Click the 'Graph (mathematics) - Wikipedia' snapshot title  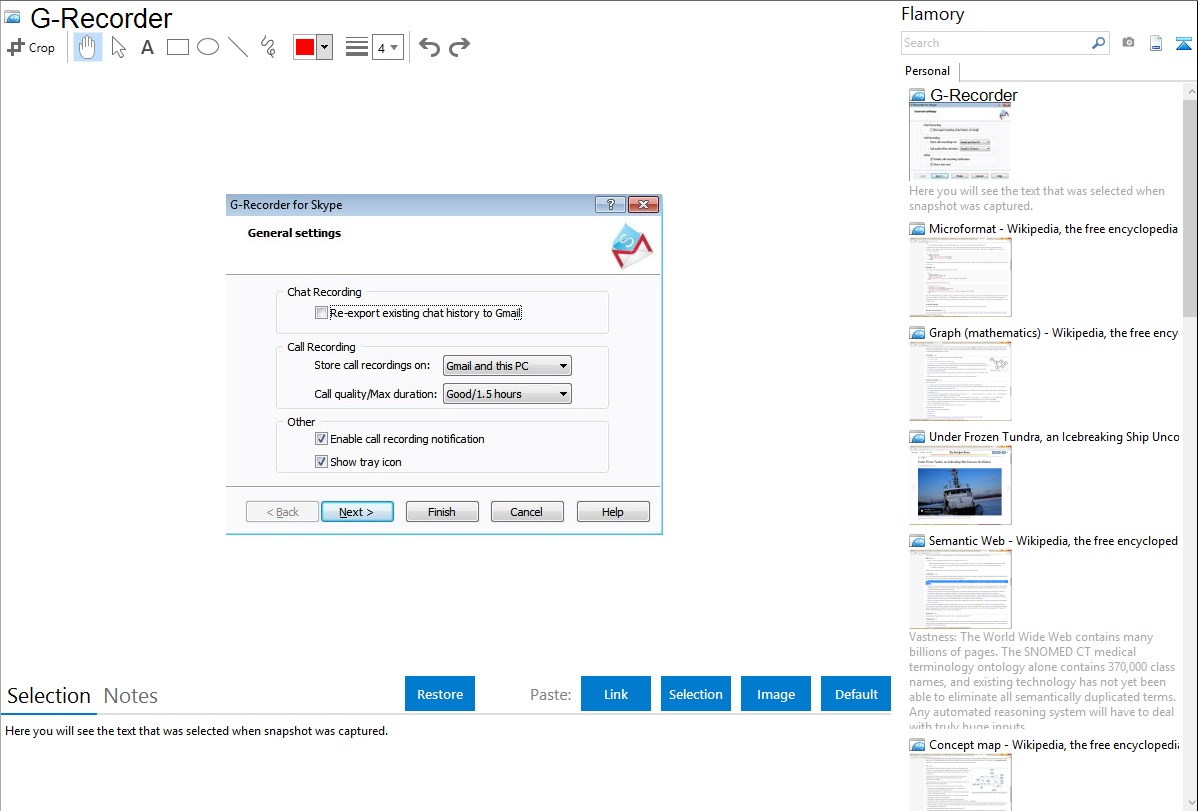pos(1053,333)
